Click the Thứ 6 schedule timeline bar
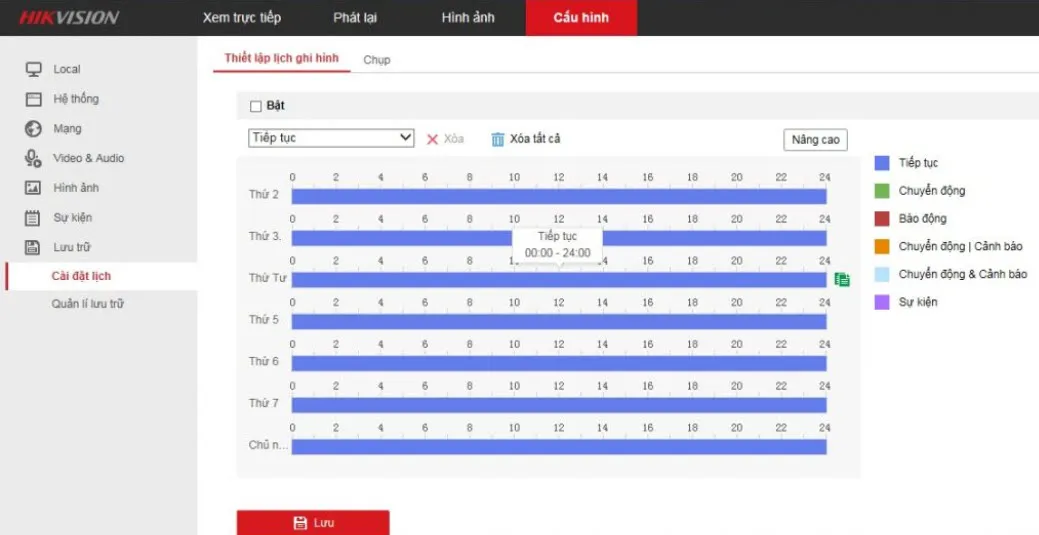Image resolution: width=1039 pixels, height=535 pixels. (x=558, y=363)
